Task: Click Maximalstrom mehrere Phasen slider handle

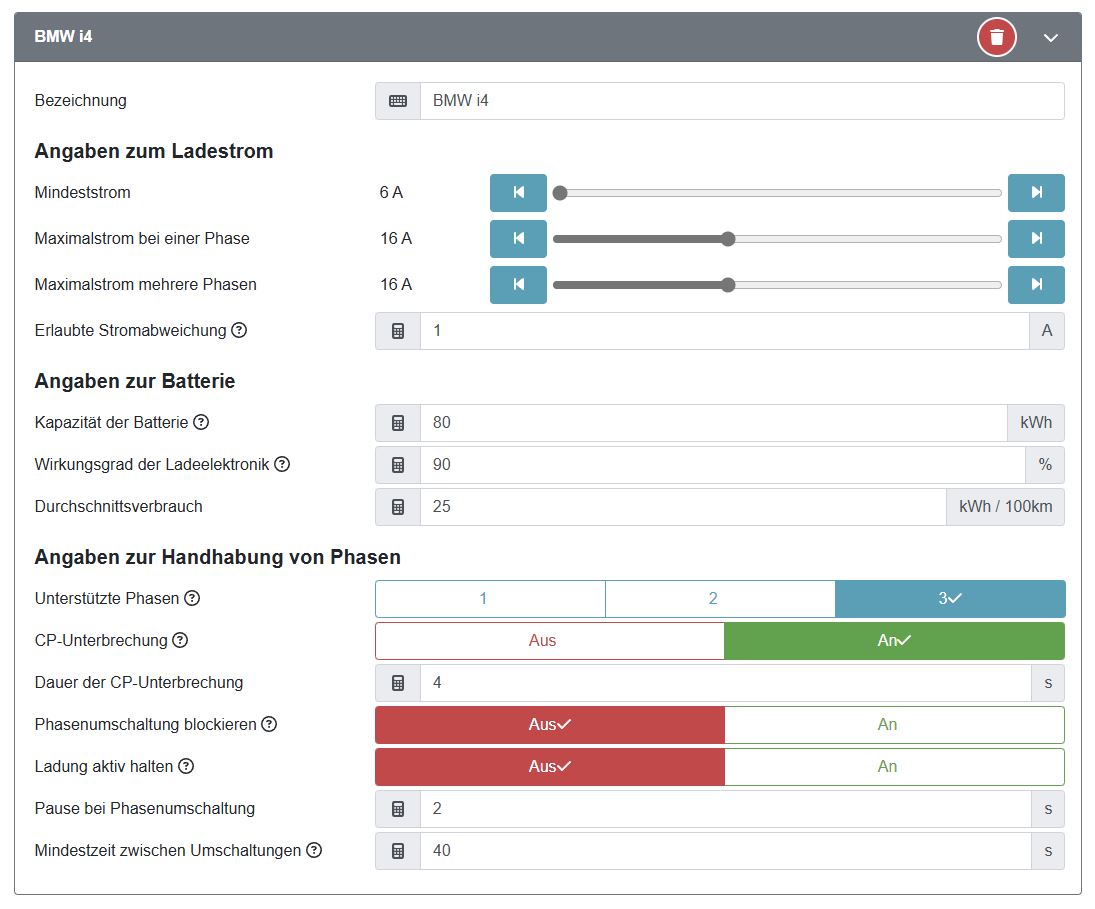Action: point(728,285)
